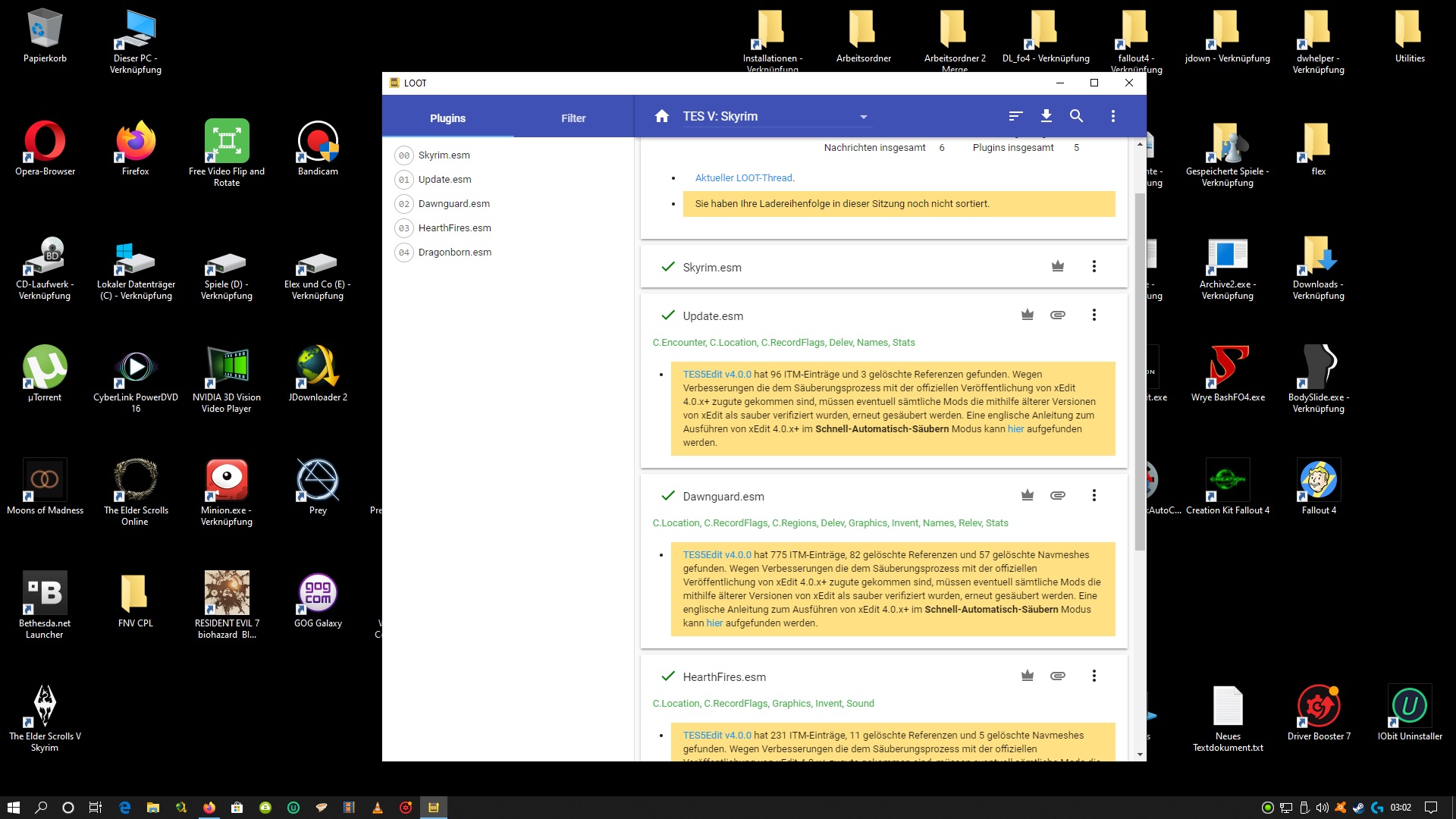Click the scroll-down arrow of the LOOT scrollbar
The height and width of the screenshot is (819, 1456).
click(1140, 755)
